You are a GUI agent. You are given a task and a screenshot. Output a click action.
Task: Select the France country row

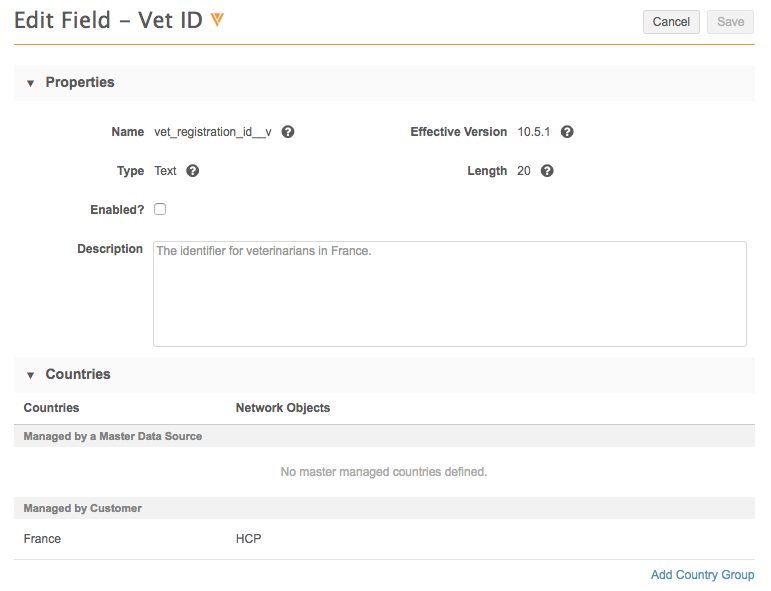coord(42,539)
